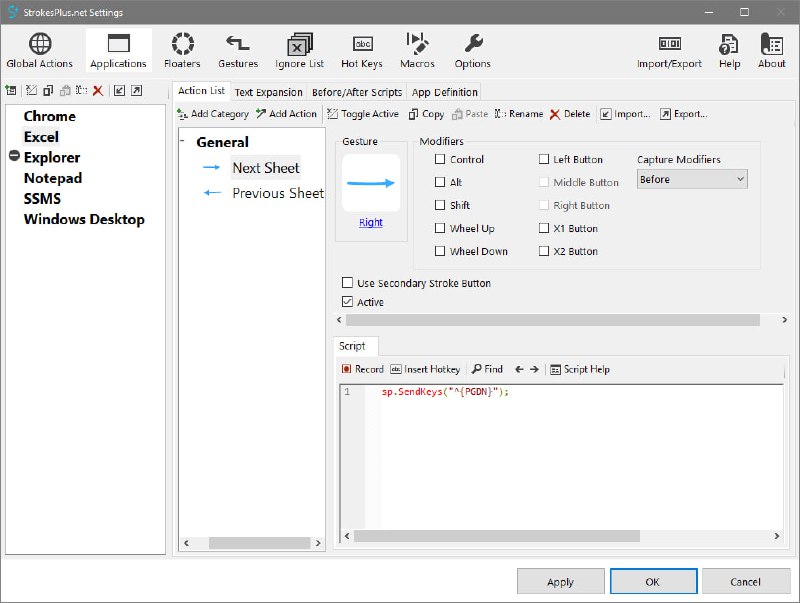Click the Right gesture link

[x=370, y=222]
